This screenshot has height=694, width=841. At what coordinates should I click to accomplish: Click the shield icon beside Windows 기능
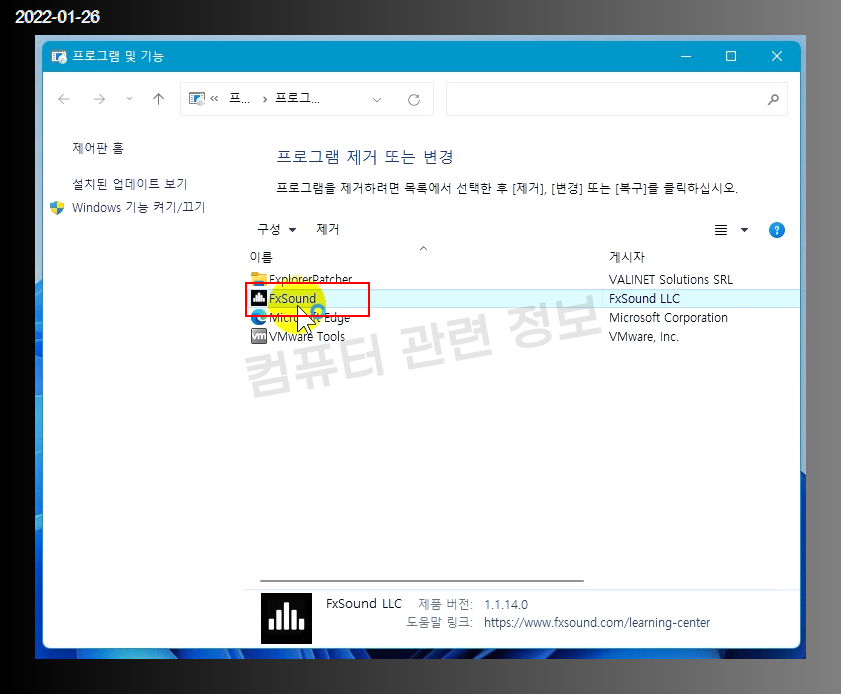[x=57, y=208]
